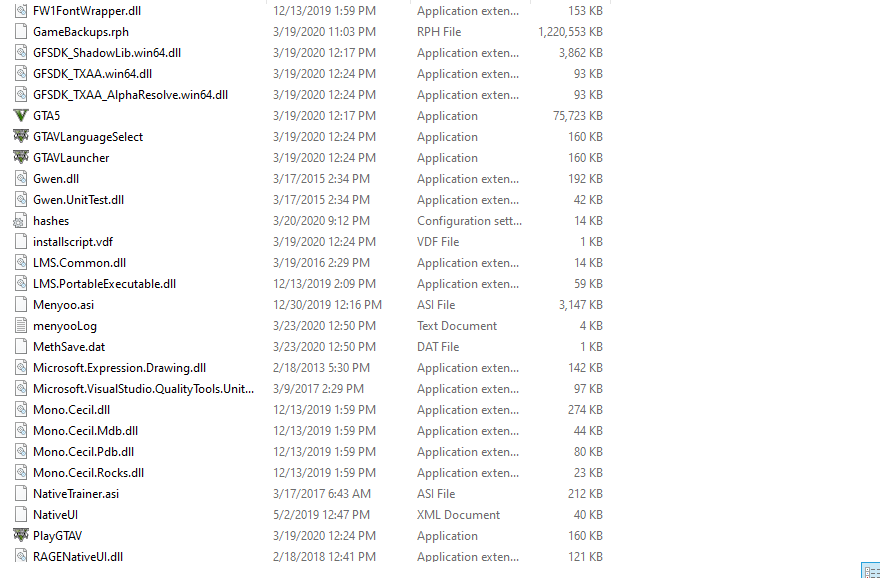Click the LMS.PortableExecutable.dll file icon
The width and height of the screenshot is (880, 578).
click(x=21, y=283)
